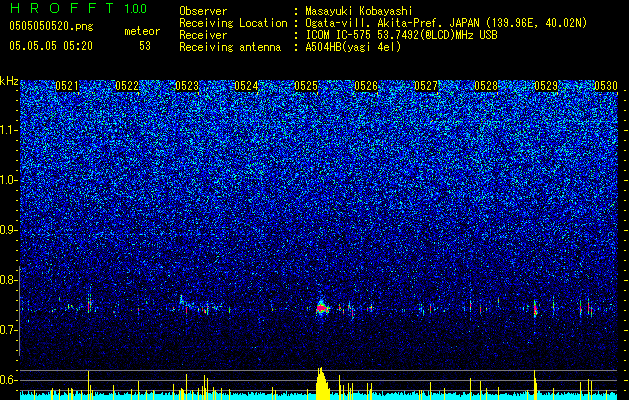Click the 0526 time marker

coord(366,86)
